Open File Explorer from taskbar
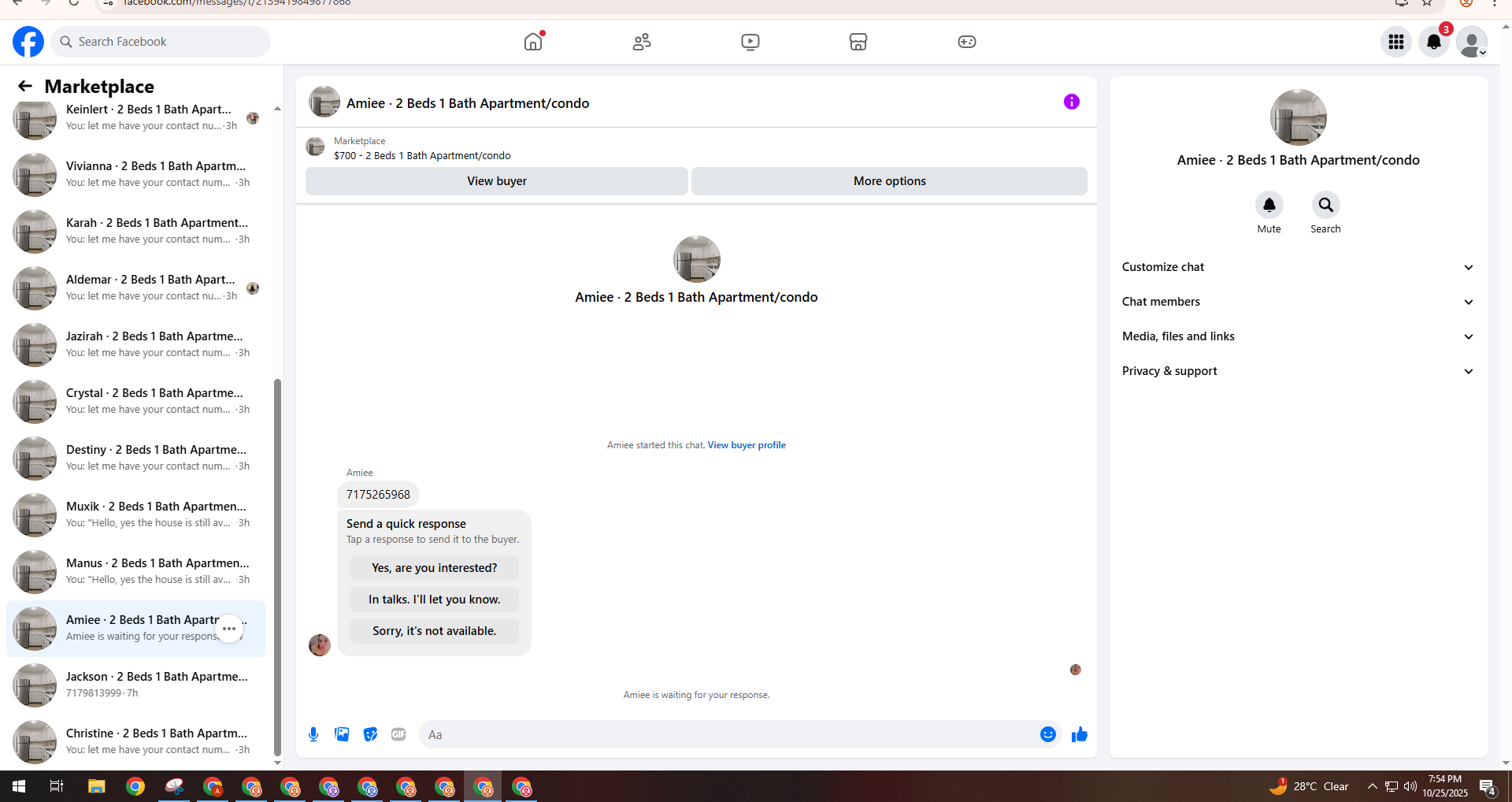Image resolution: width=1512 pixels, height=802 pixels. coord(96,786)
